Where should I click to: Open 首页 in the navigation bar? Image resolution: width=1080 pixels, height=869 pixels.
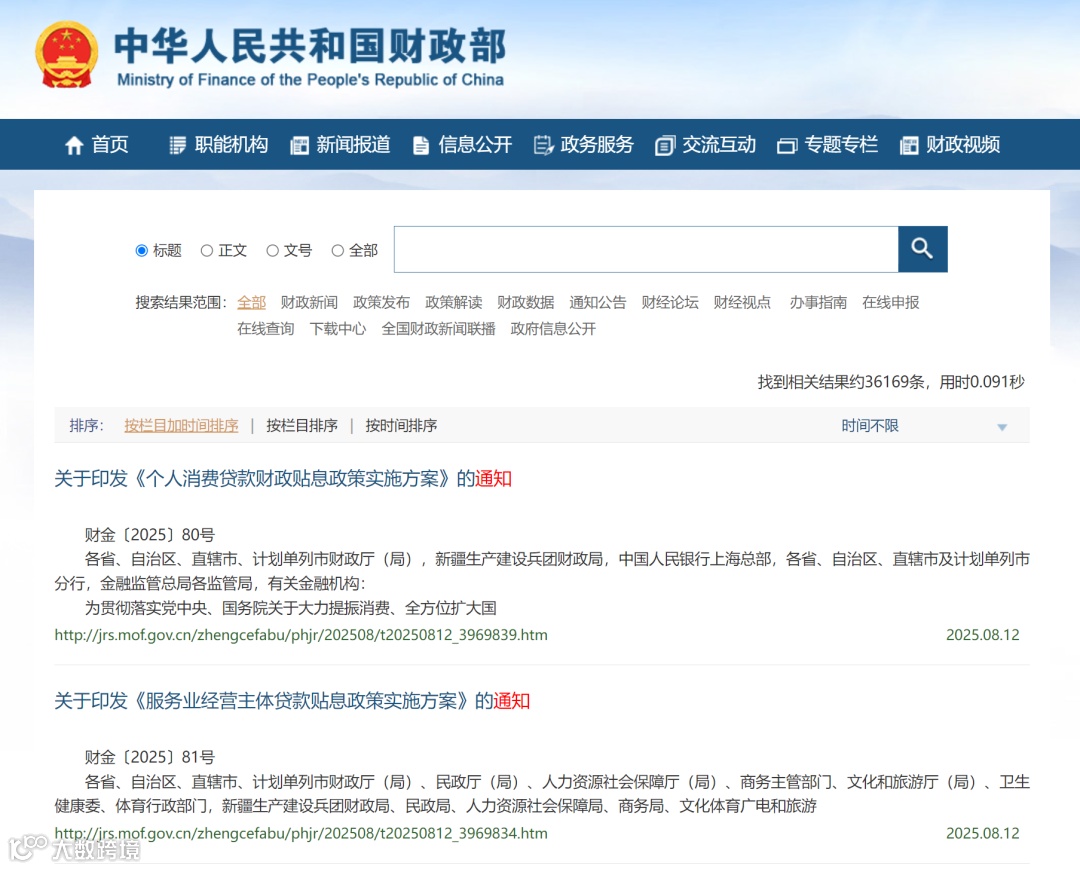pos(110,145)
